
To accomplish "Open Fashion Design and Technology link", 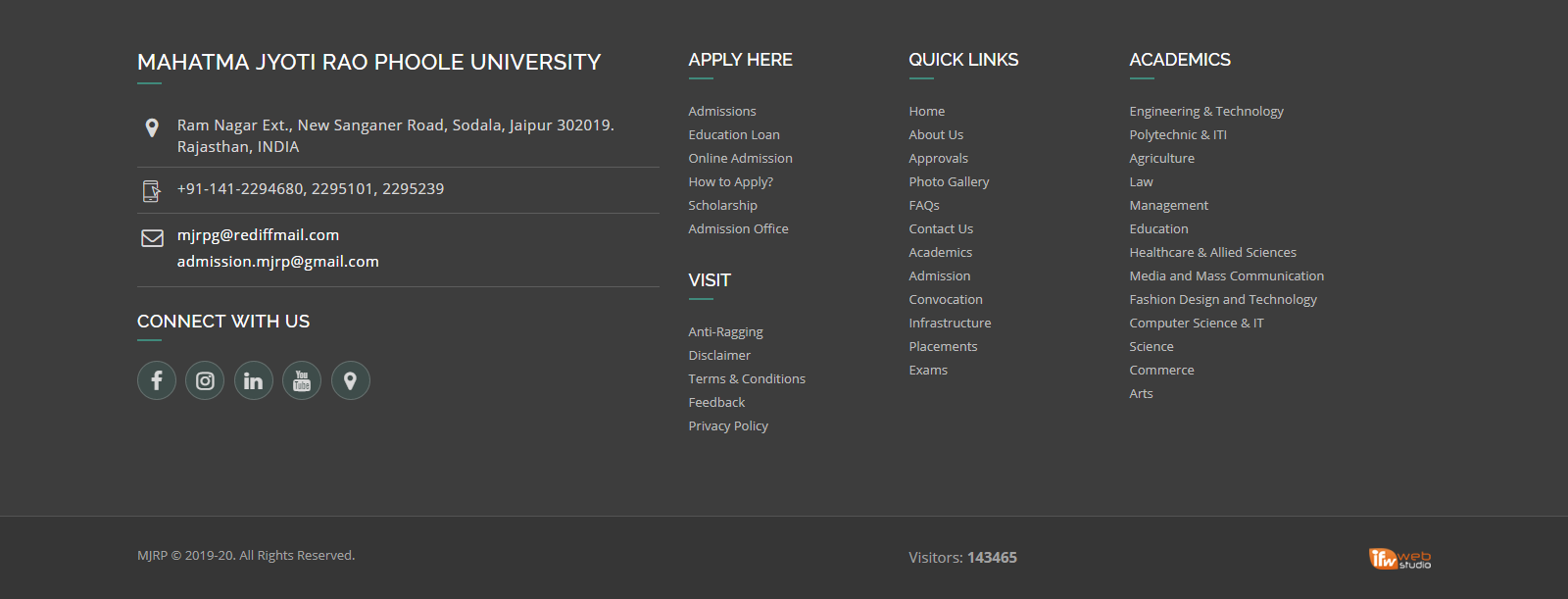I will (1223, 300).
